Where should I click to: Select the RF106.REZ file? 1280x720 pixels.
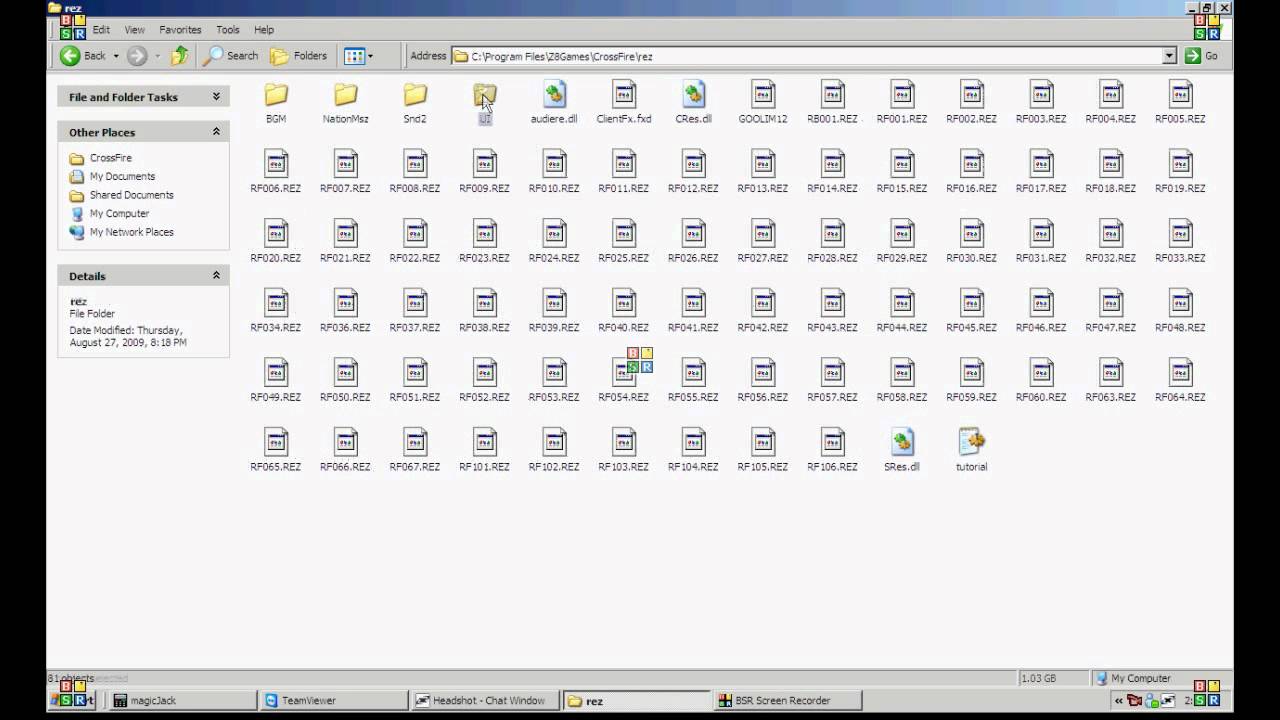coord(833,452)
